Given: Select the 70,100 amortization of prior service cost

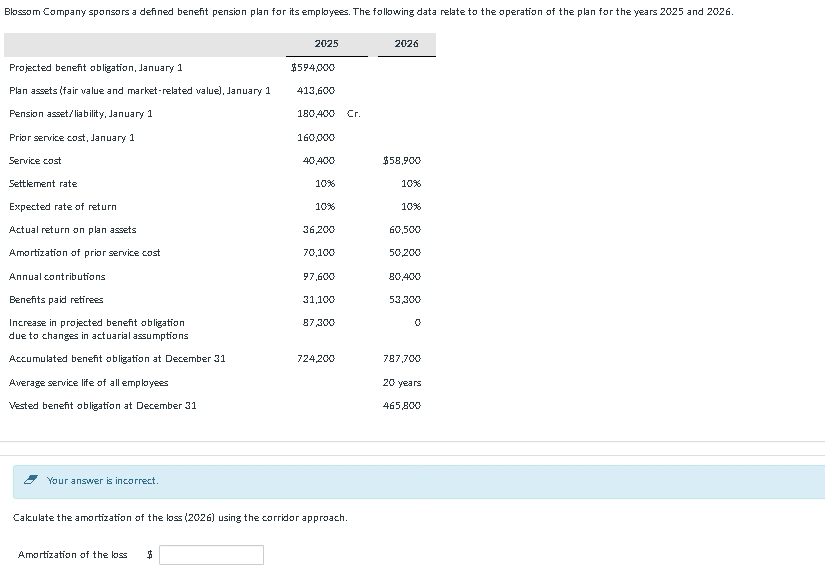Looking at the screenshot, I should [319, 253].
